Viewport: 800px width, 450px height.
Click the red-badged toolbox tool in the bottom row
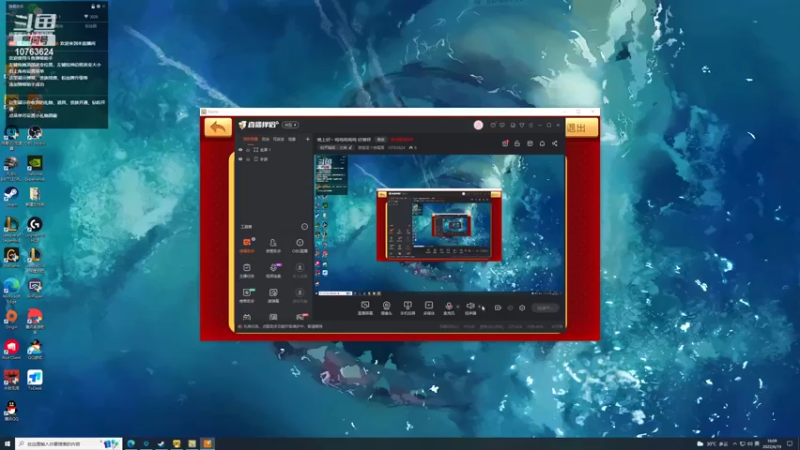300,317
